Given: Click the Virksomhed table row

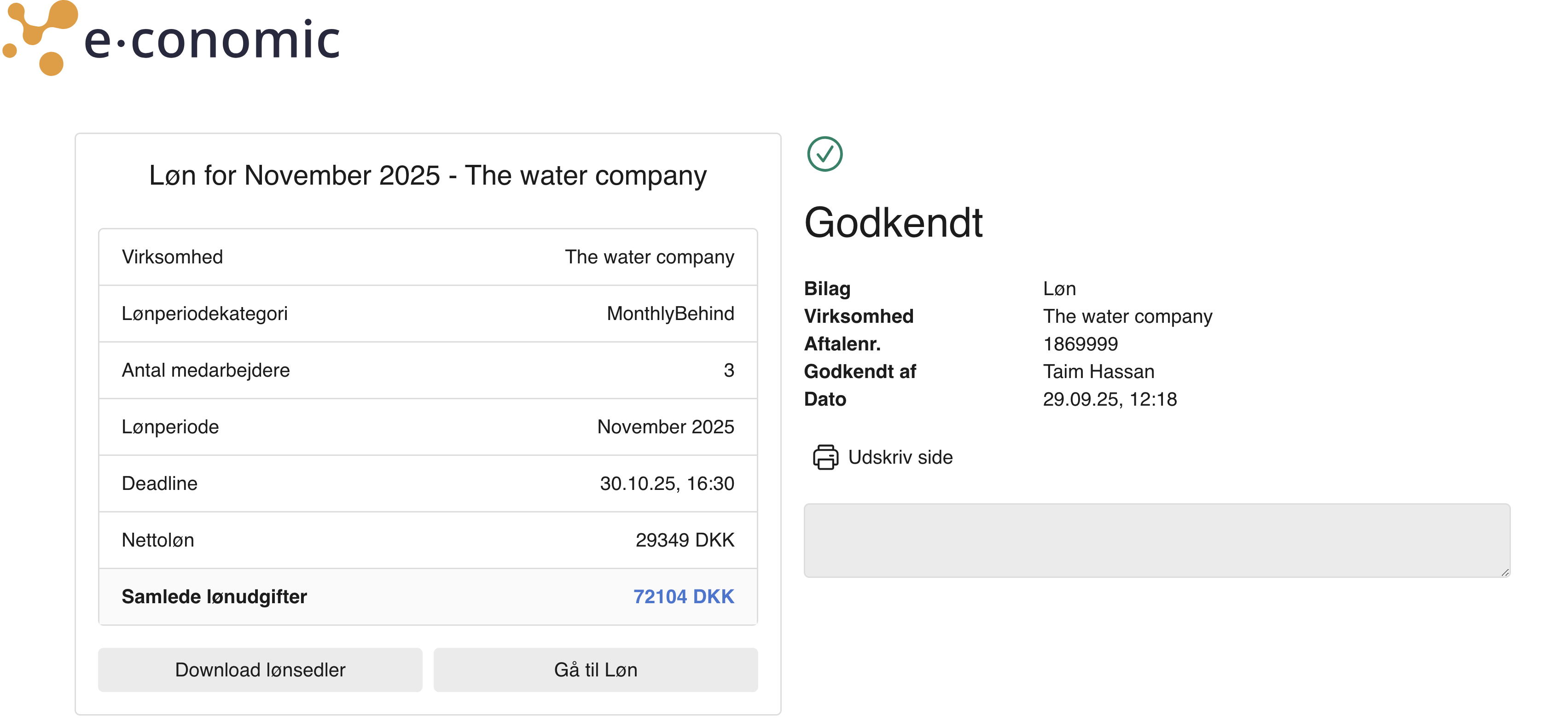Looking at the screenshot, I should pos(427,257).
